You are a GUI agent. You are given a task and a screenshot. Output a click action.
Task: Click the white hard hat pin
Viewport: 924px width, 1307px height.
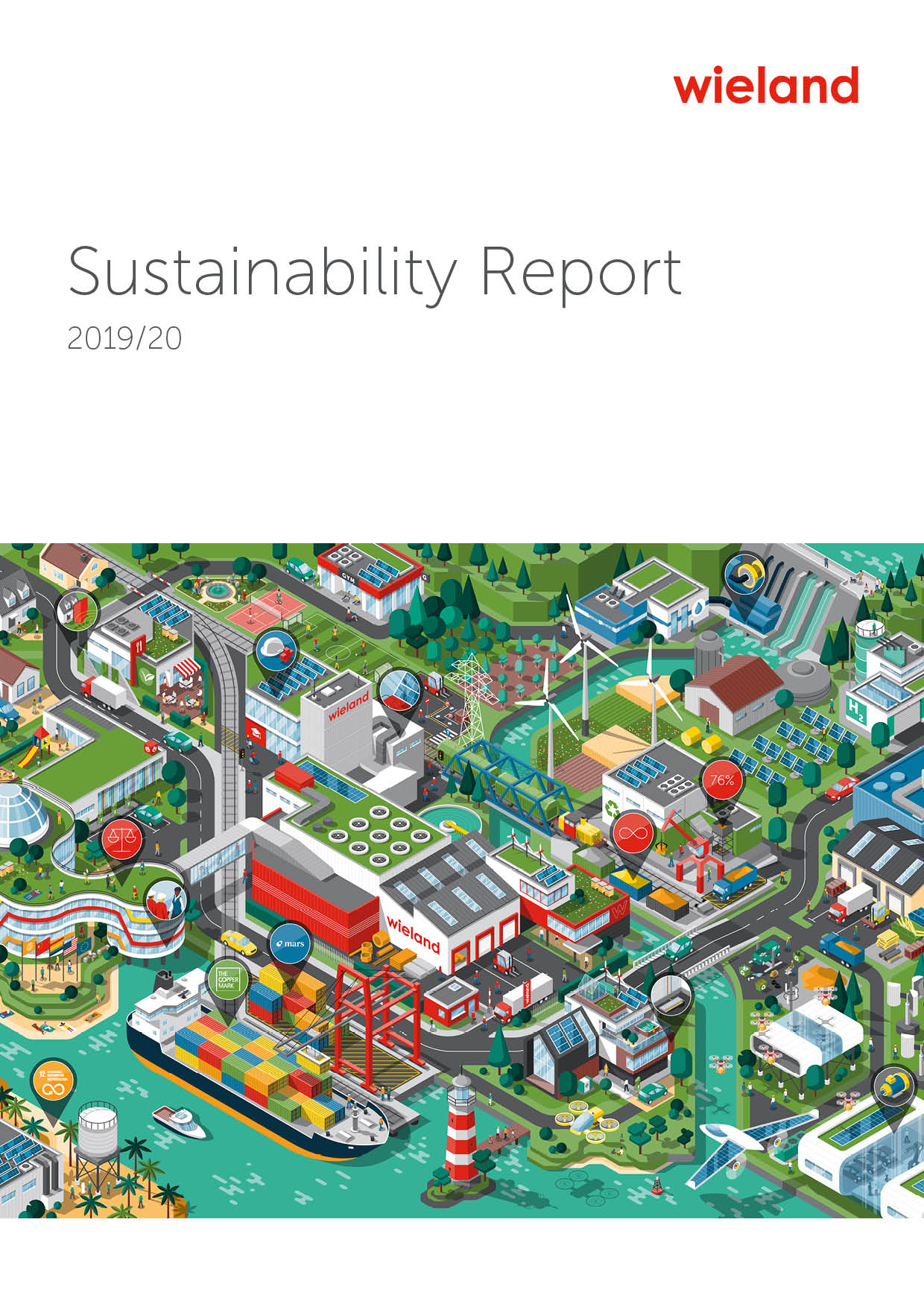(277, 650)
